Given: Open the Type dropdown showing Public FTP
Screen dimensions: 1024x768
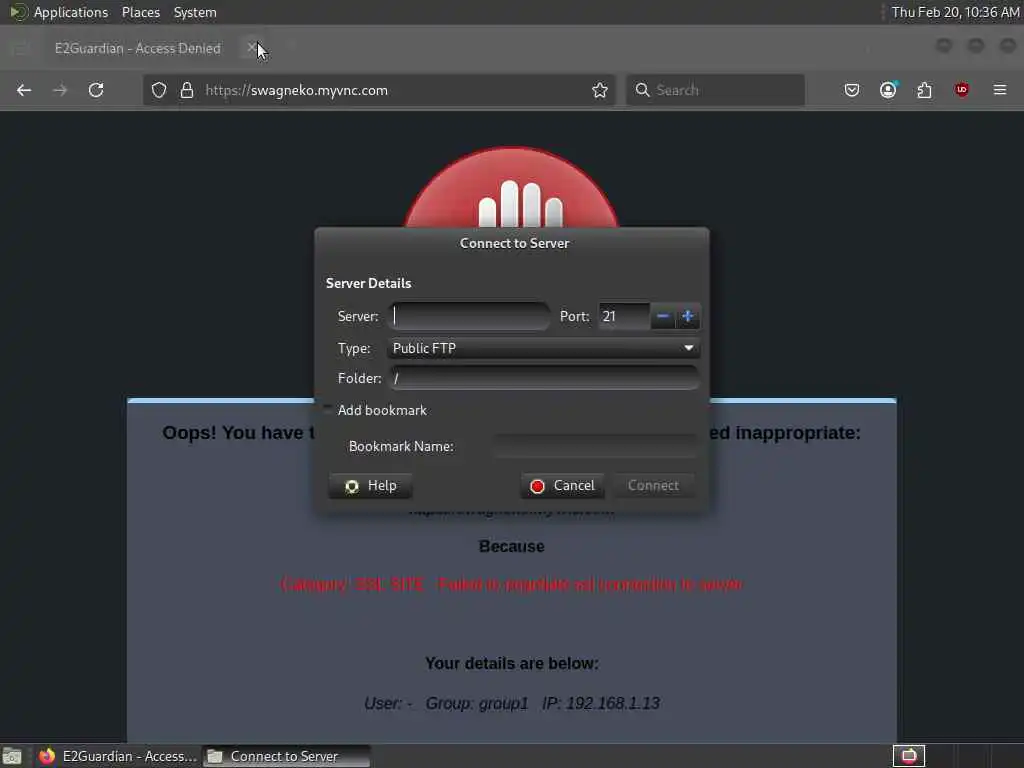Looking at the screenshot, I should point(543,348).
